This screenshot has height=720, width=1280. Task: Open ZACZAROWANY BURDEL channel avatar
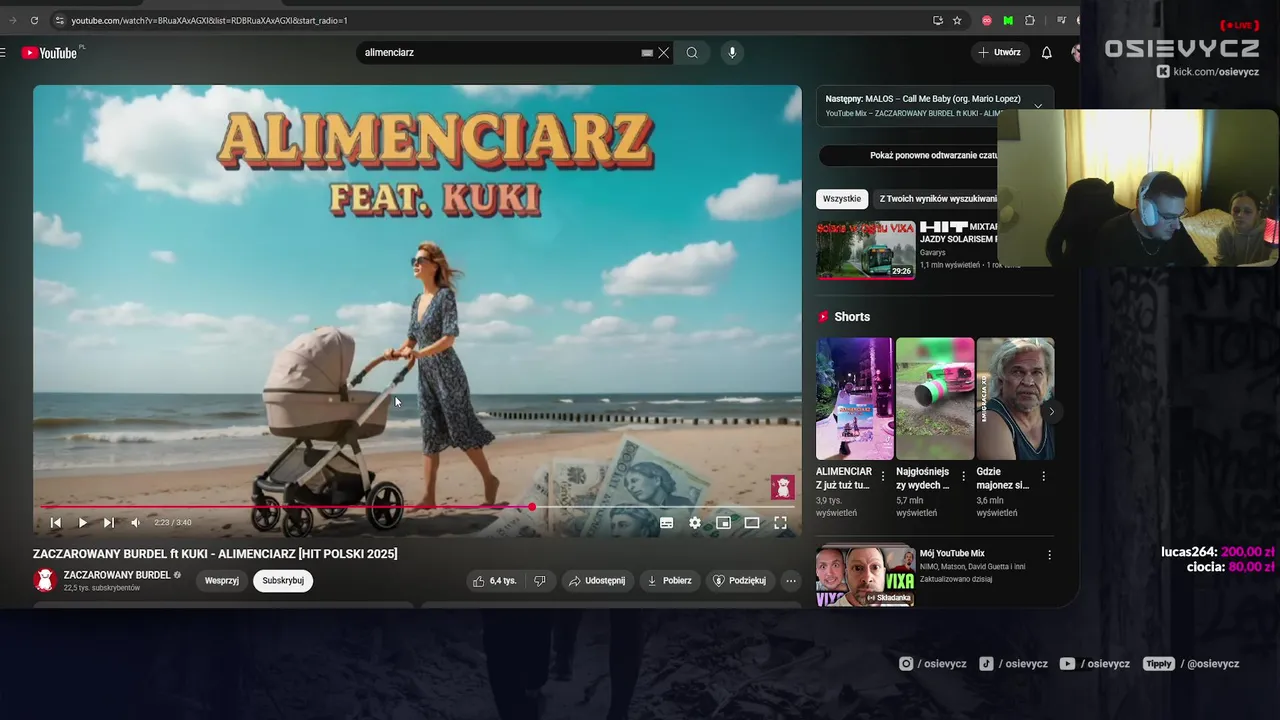coord(44,580)
